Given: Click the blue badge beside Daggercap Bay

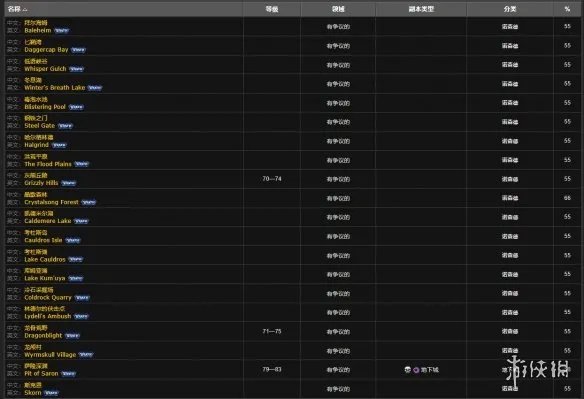Looking at the screenshot, I should tap(79, 50).
